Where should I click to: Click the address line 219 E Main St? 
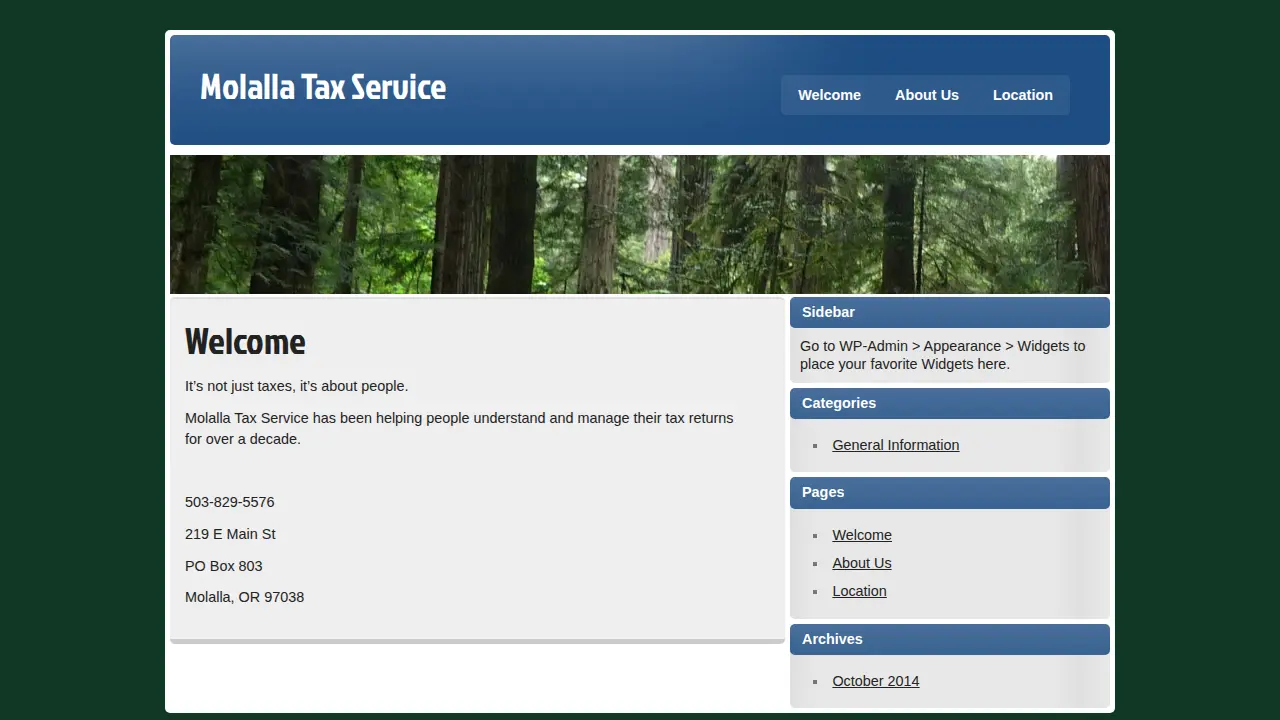click(230, 534)
